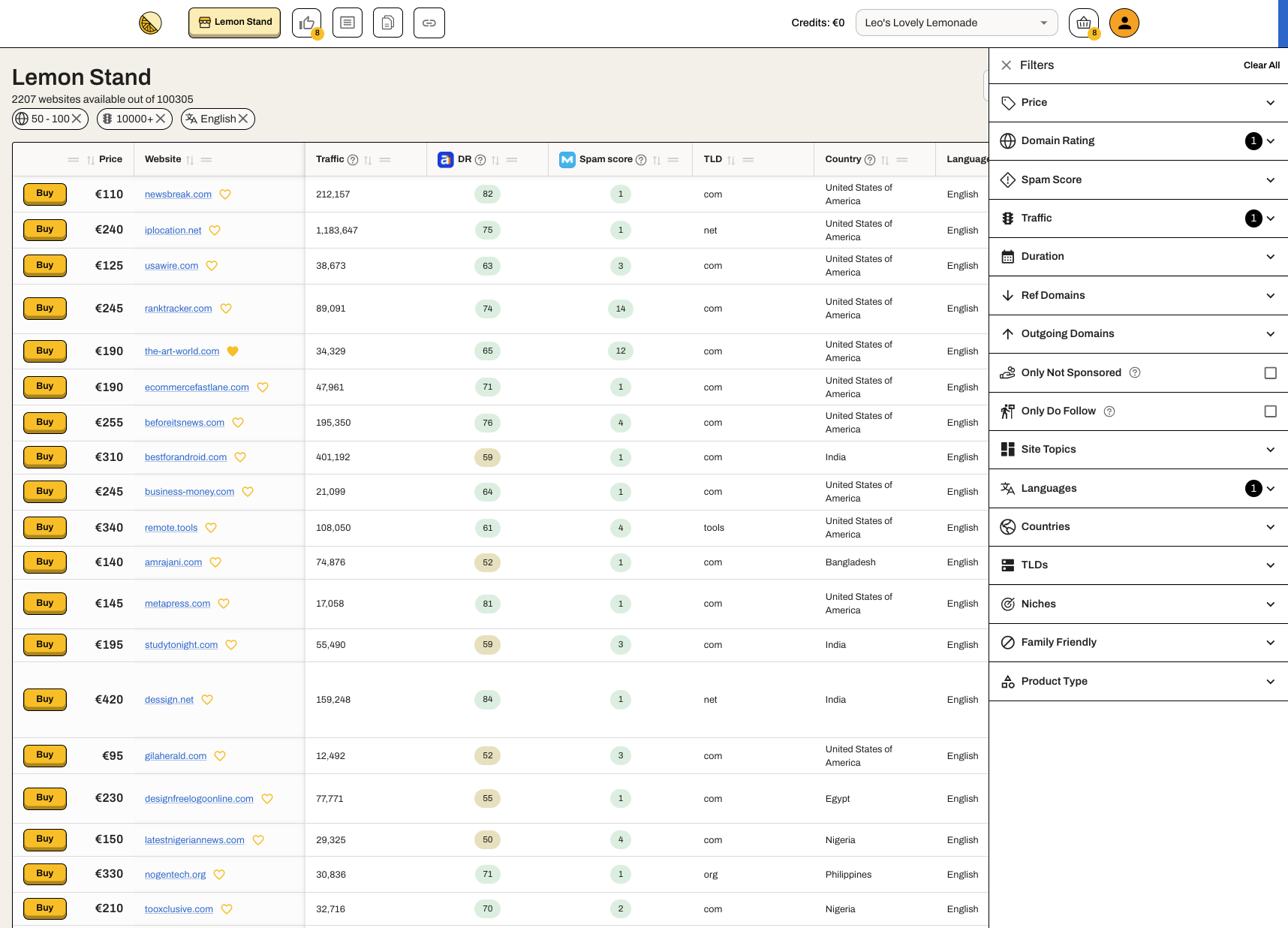
Task: Remove the English language filter chip
Action: tap(243, 119)
